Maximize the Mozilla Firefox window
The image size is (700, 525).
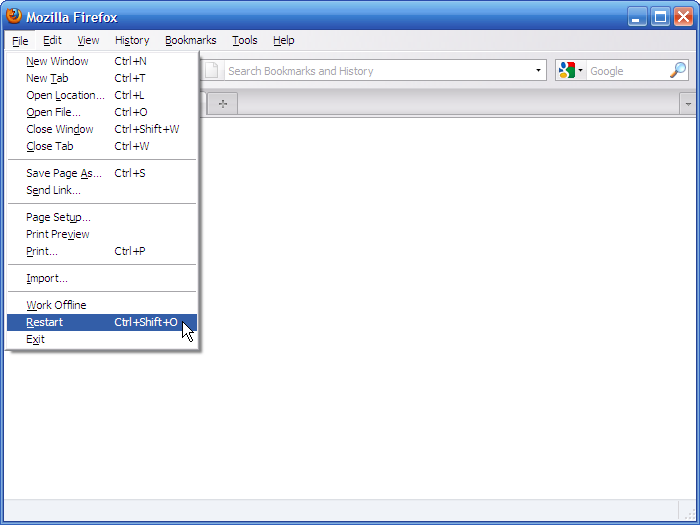tap(660, 17)
